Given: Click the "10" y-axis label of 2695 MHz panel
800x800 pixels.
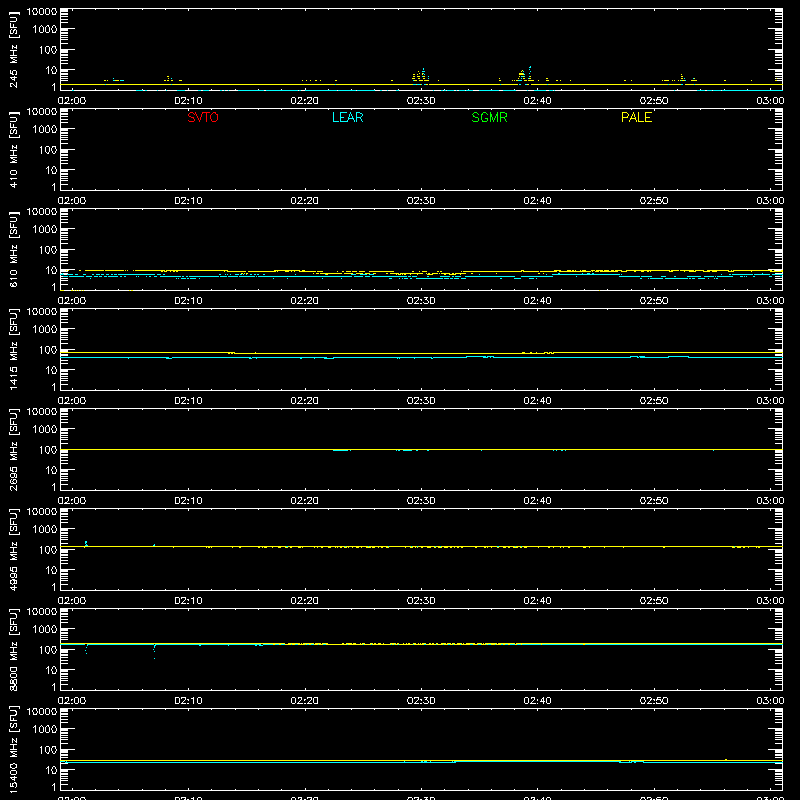Looking at the screenshot, I should coord(51,470).
